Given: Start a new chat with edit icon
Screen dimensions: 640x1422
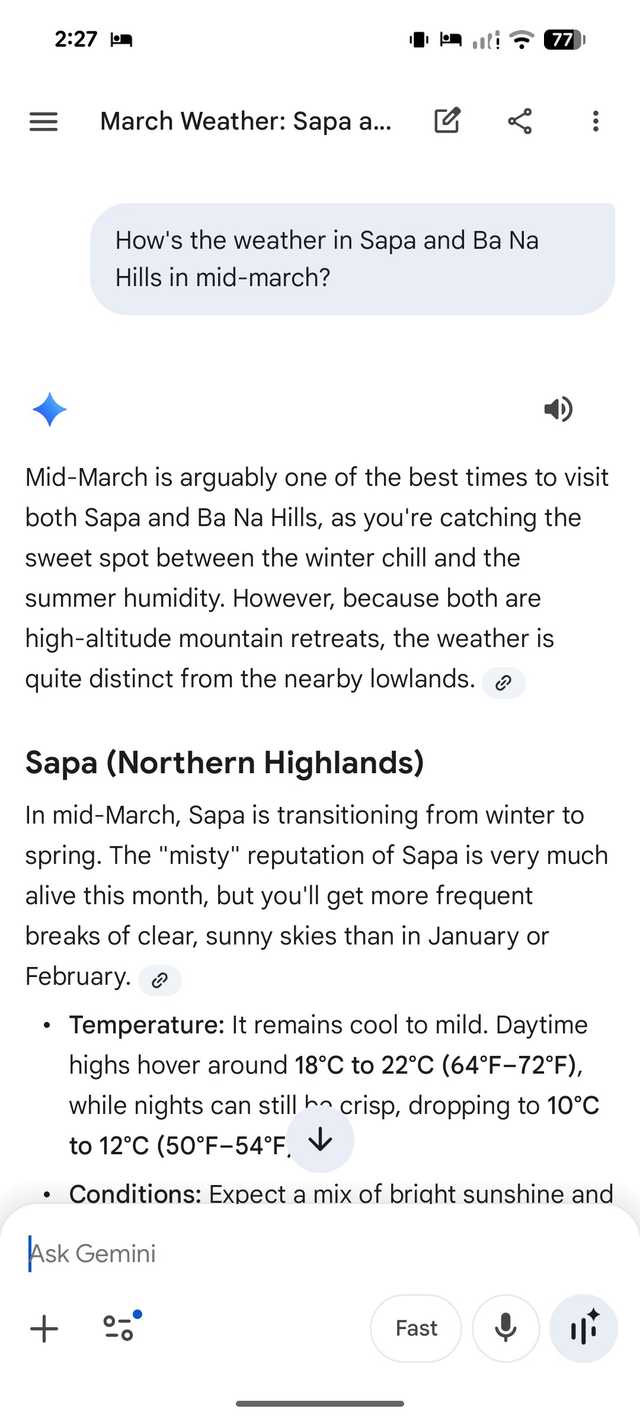Looking at the screenshot, I should tap(447, 122).
